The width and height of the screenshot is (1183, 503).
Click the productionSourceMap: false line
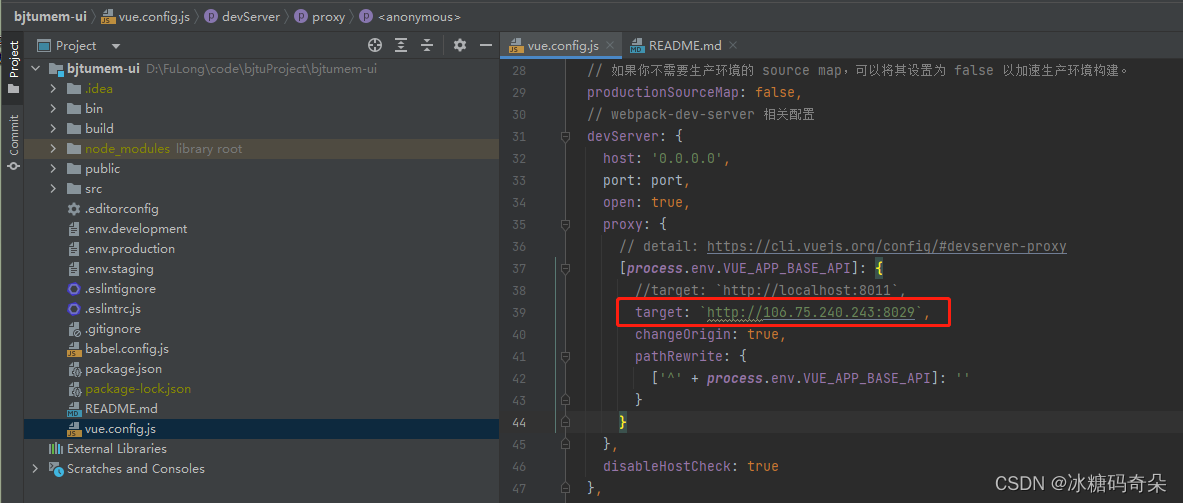click(695, 93)
